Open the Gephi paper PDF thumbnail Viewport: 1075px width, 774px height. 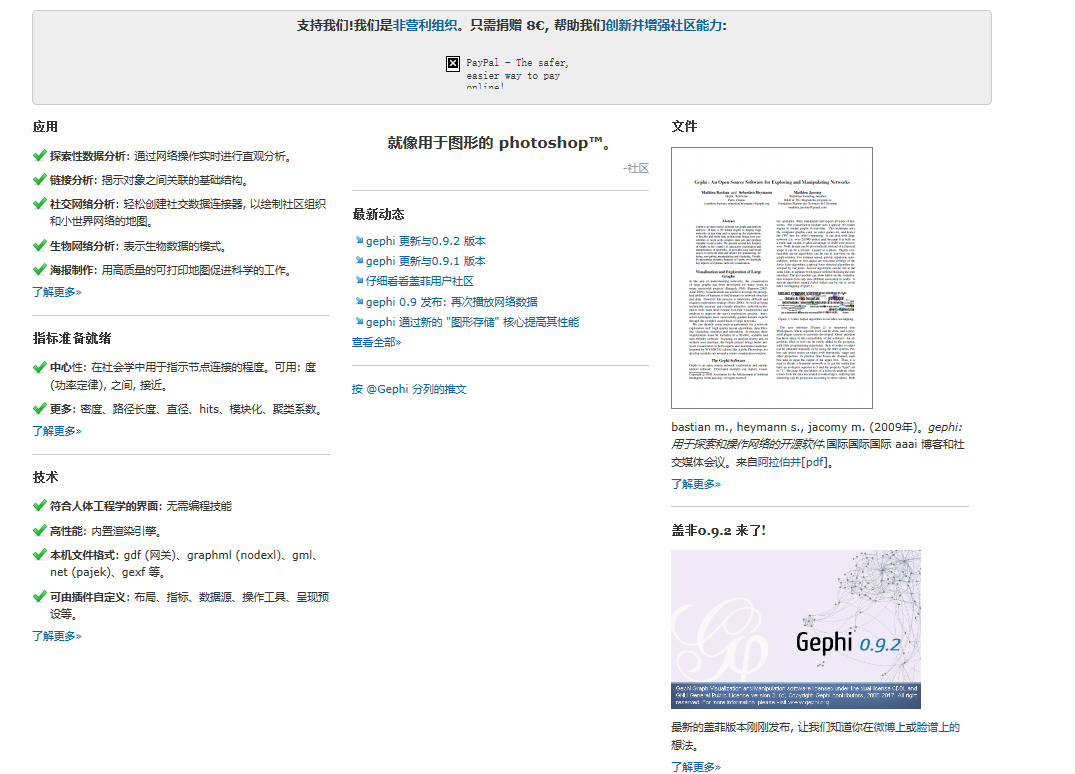tap(772, 278)
